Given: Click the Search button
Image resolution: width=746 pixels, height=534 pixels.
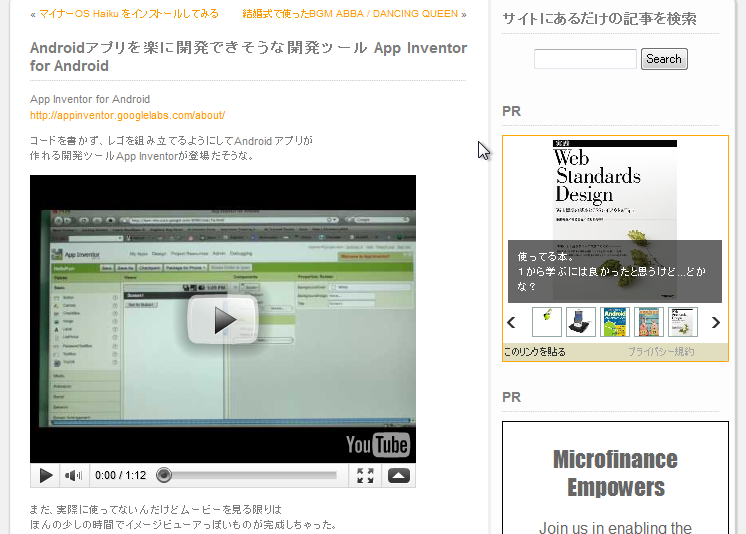Looking at the screenshot, I should 664,59.
